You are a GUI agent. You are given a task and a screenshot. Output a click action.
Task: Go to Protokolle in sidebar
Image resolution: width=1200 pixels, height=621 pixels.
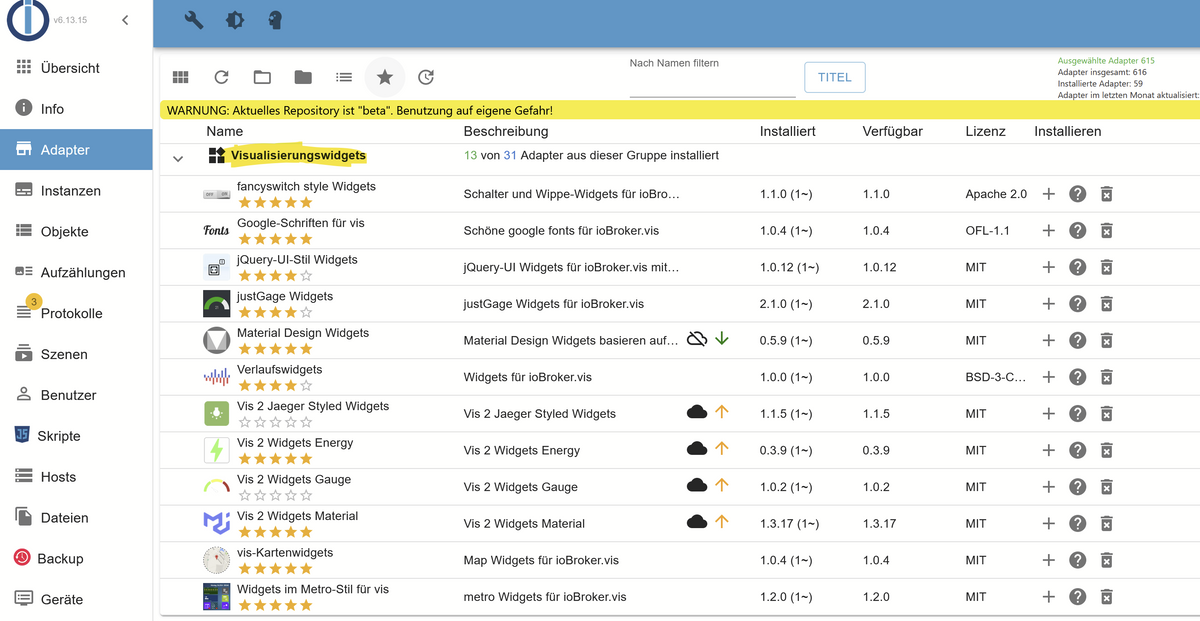click(x=71, y=313)
